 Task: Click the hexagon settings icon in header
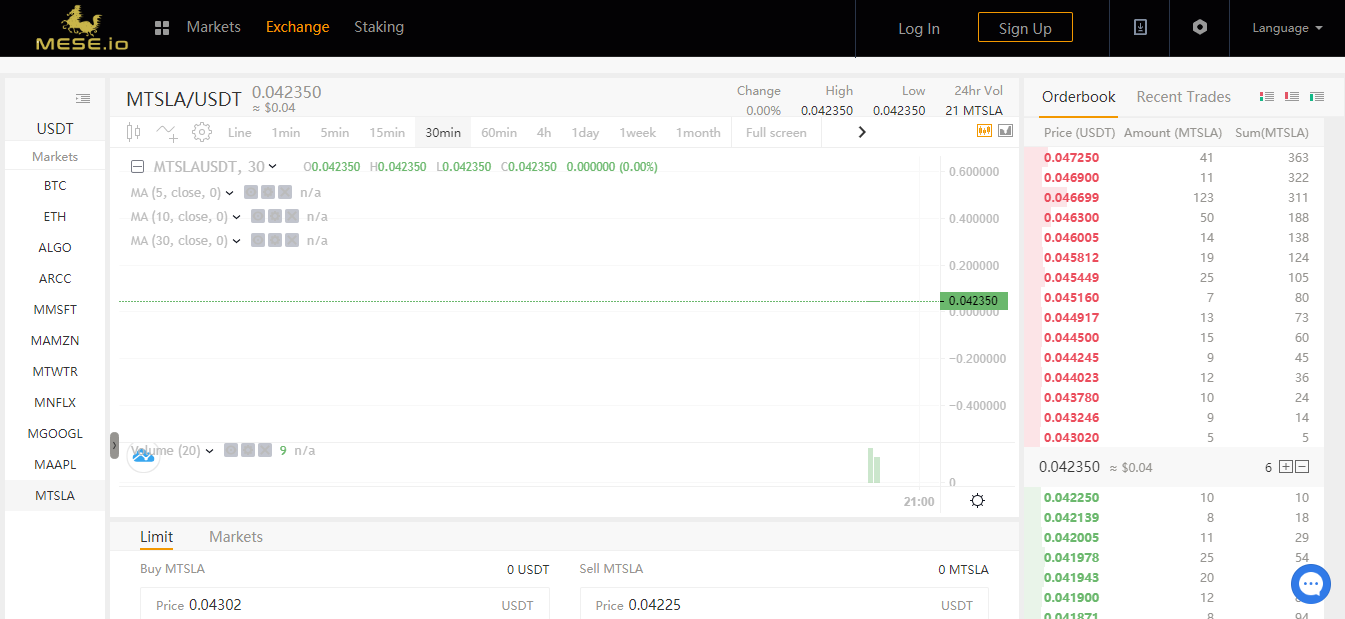click(x=1200, y=28)
